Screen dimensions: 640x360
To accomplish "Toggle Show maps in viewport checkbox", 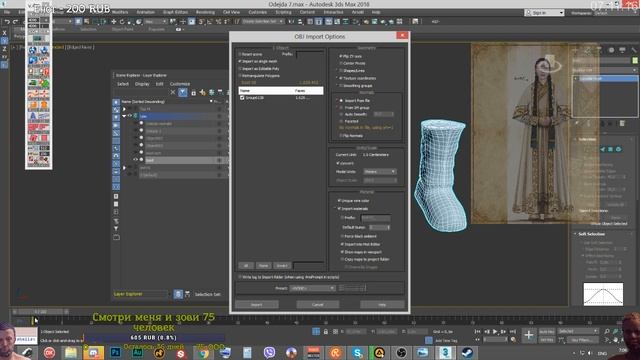I will point(342,252).
